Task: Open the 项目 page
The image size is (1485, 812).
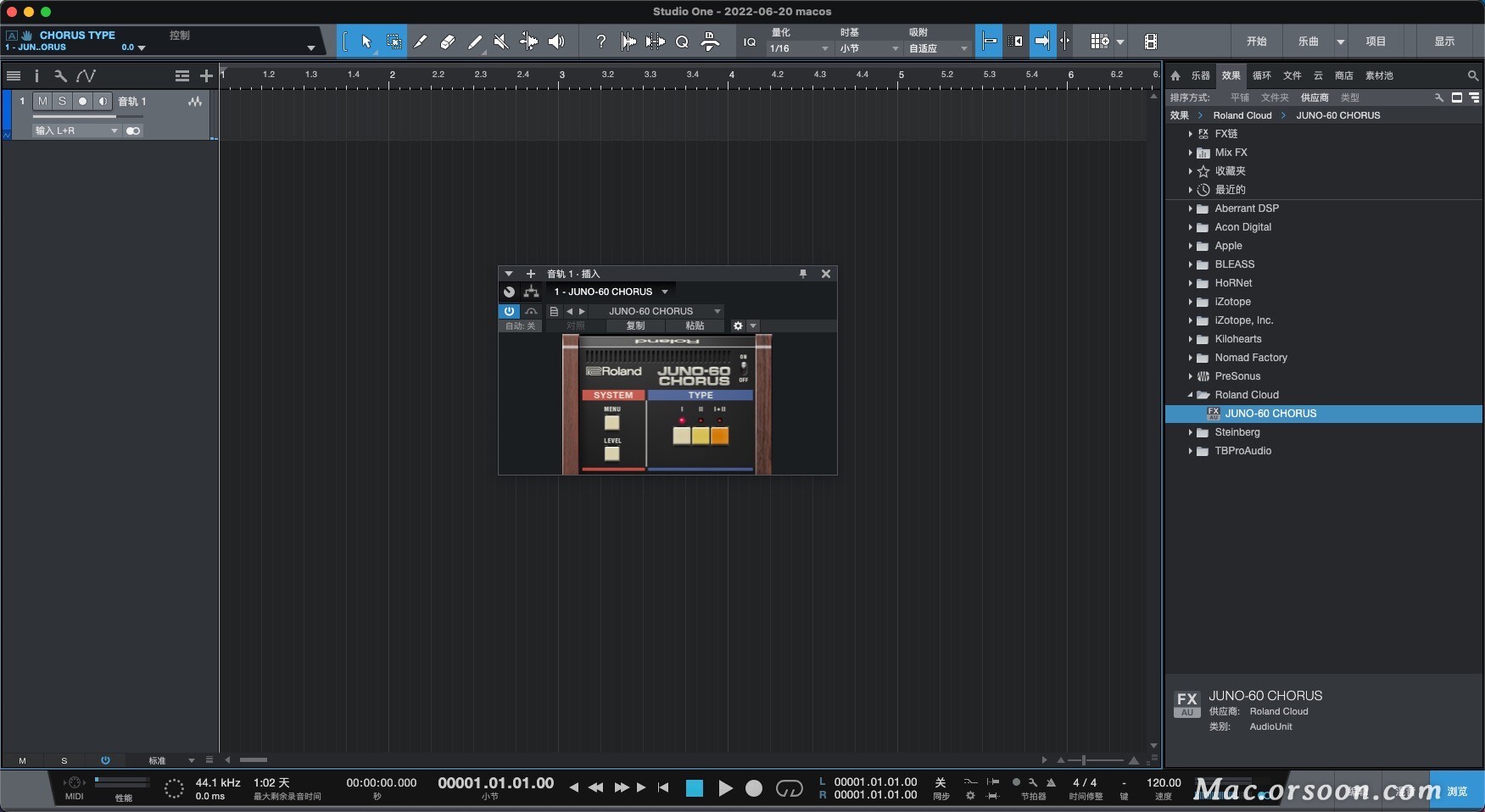Action: (1376, 42)
